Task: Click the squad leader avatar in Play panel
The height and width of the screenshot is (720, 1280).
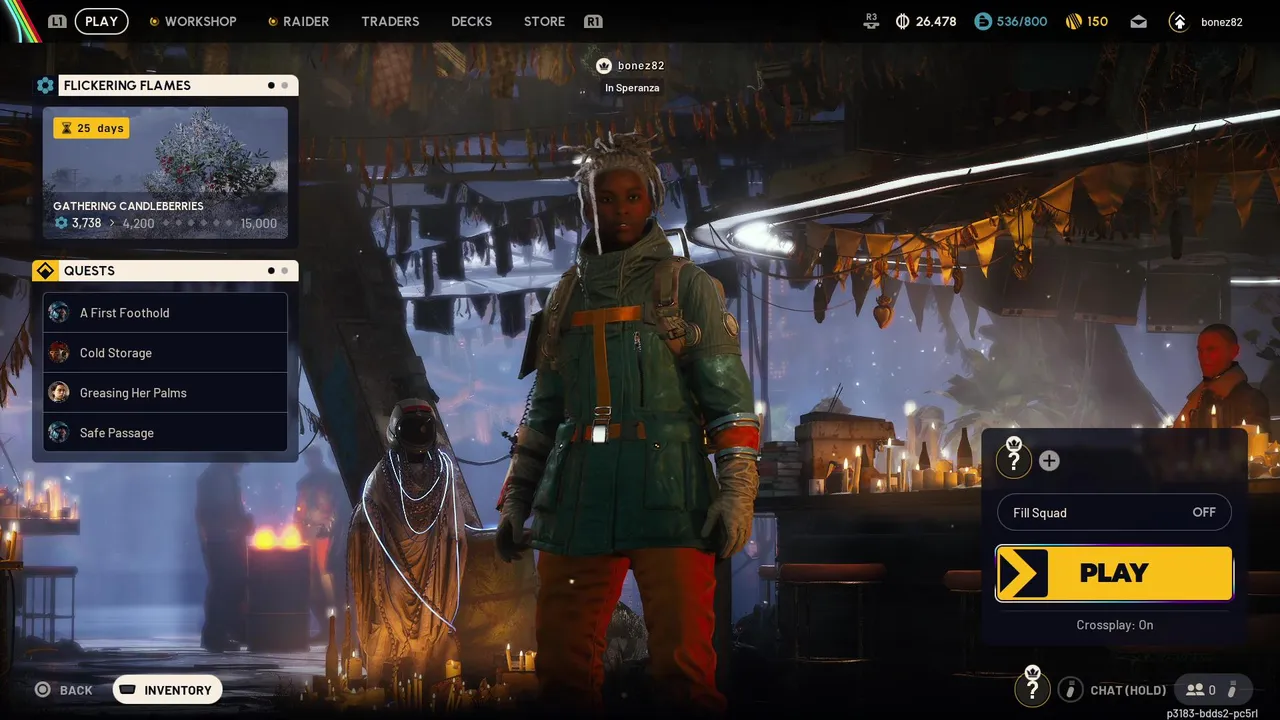Action: 1014,459
